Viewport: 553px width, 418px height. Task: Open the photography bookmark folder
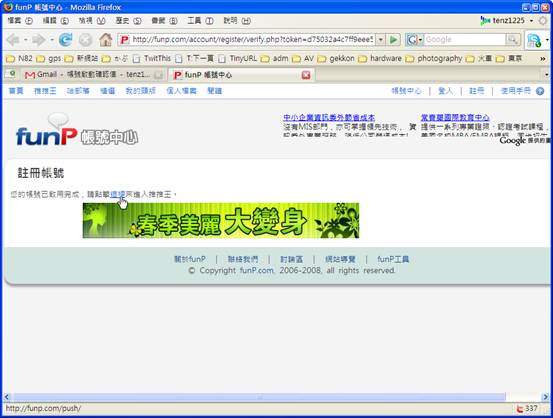[x=434, y=58]
